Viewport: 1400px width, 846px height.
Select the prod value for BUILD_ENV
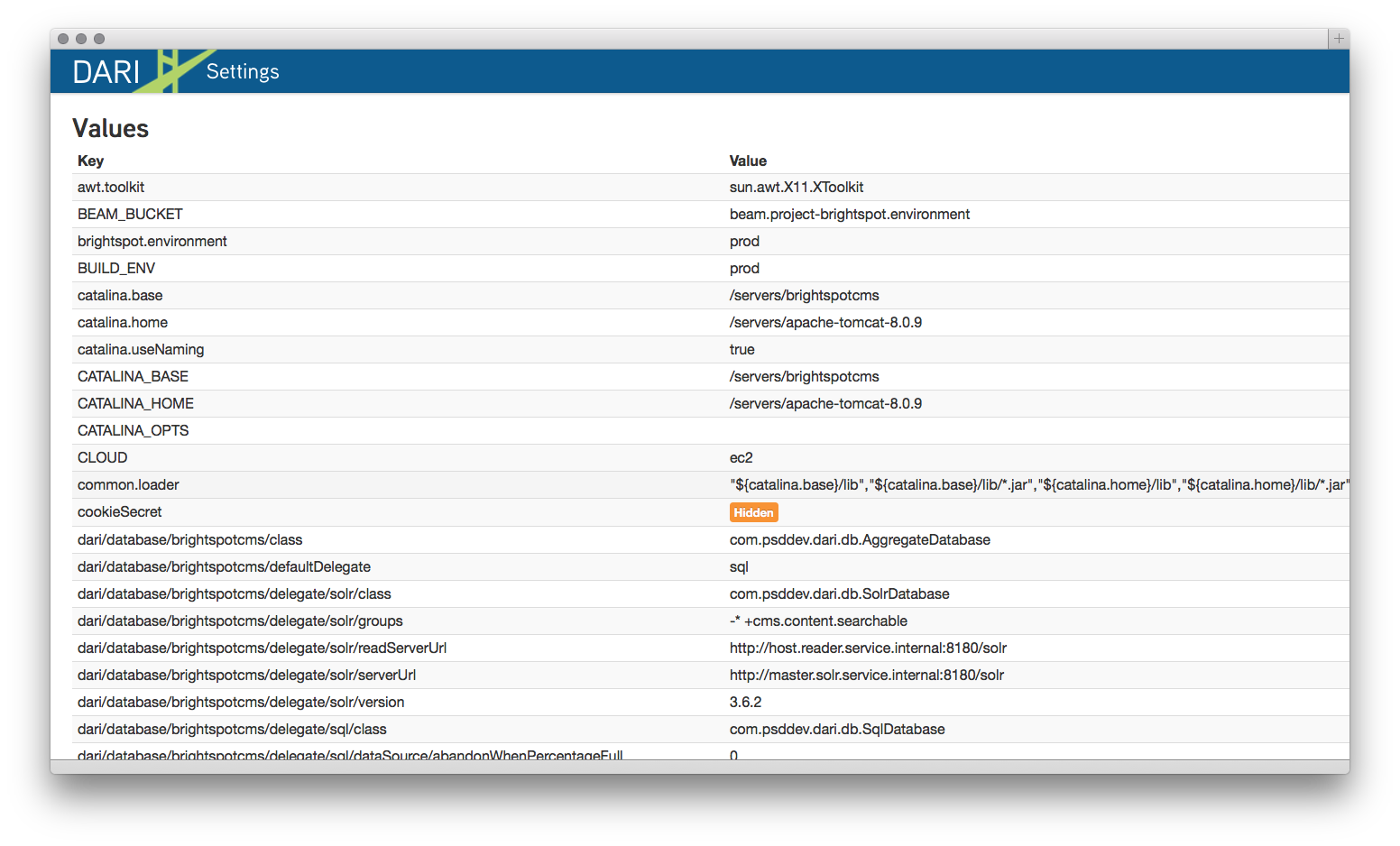coord(744,268)
